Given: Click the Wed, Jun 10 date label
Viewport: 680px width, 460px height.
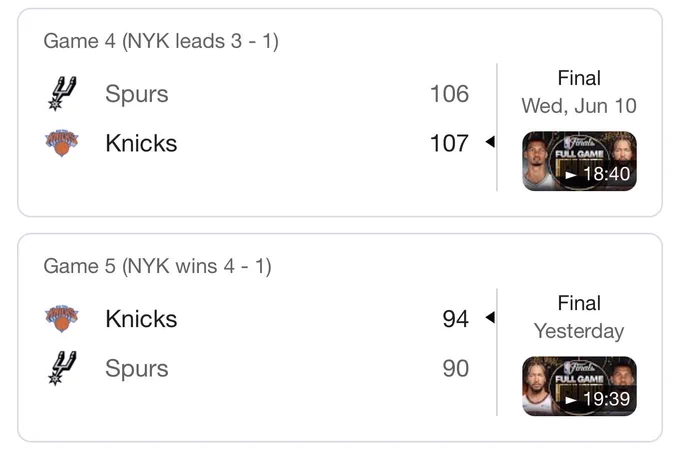Looking at the screenshot, I should (579, 106).
